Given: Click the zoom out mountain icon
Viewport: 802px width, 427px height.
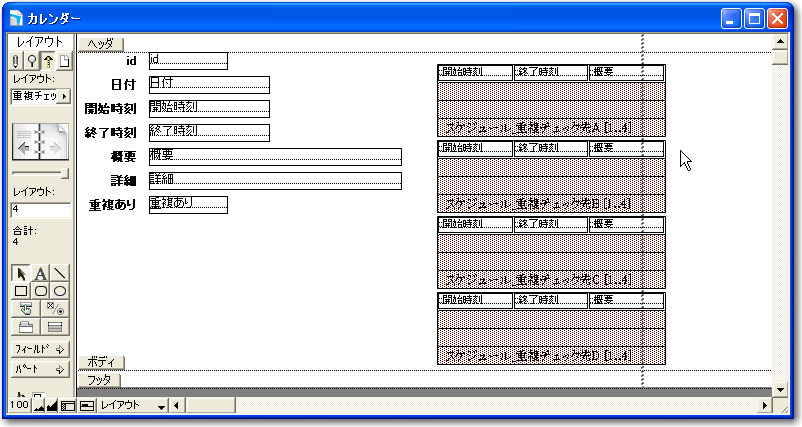Looking at the screenshot, I should coord(39,406).
